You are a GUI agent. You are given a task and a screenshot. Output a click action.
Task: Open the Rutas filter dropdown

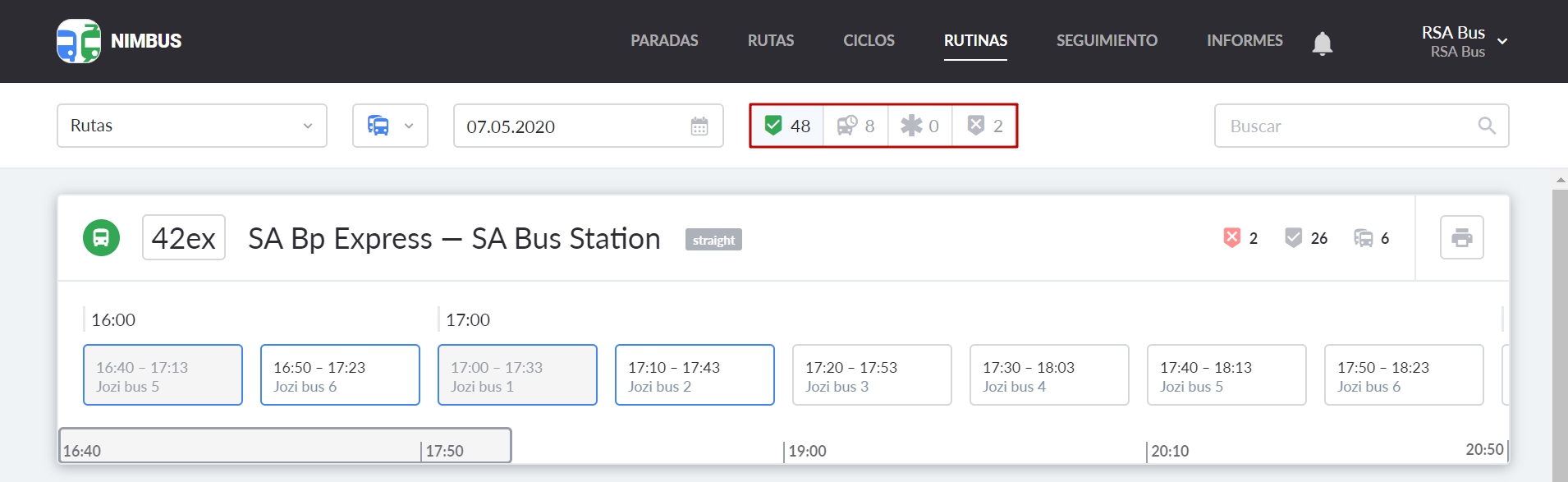[x=192, y=126]
